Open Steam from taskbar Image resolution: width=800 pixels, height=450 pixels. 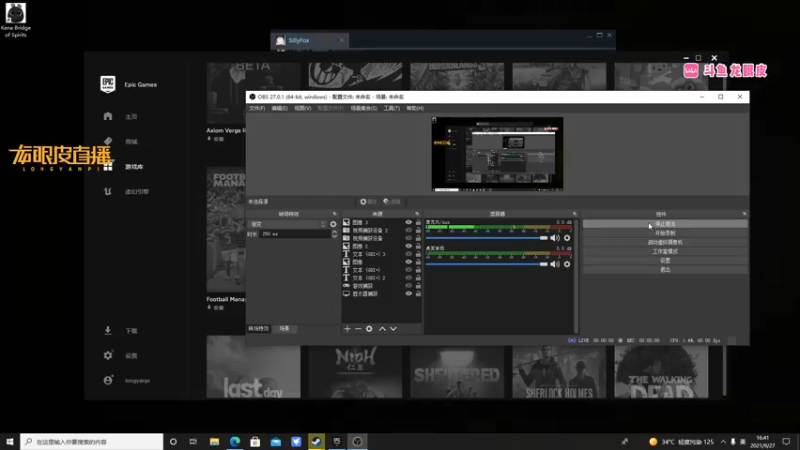tap(316, 442)
